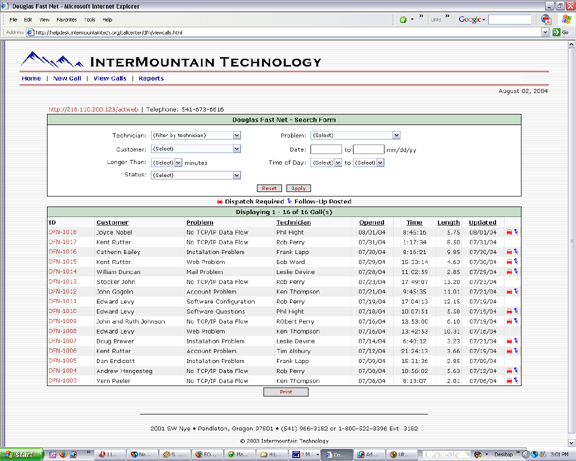Click the follow-up icon in DFN-1015 row
Viewport: 576px width, 461px height.
(x=516, y=262)
